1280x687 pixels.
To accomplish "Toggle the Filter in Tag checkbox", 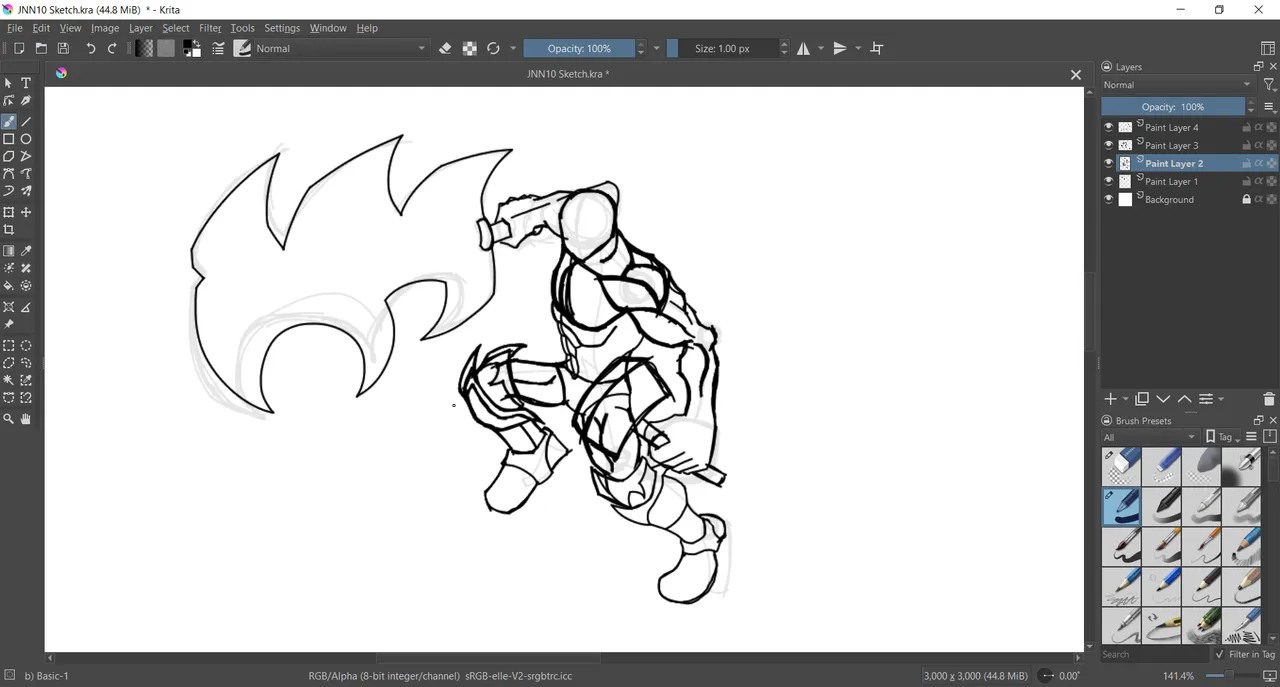I will (1219, 654).
